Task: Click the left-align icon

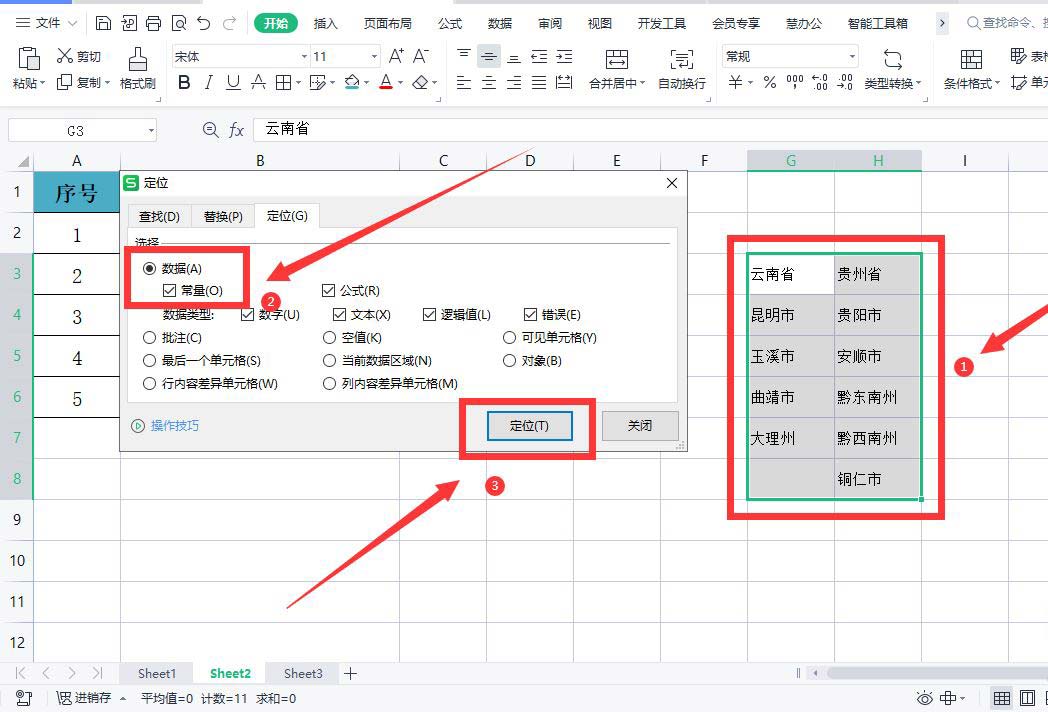Action: (464, 82)
